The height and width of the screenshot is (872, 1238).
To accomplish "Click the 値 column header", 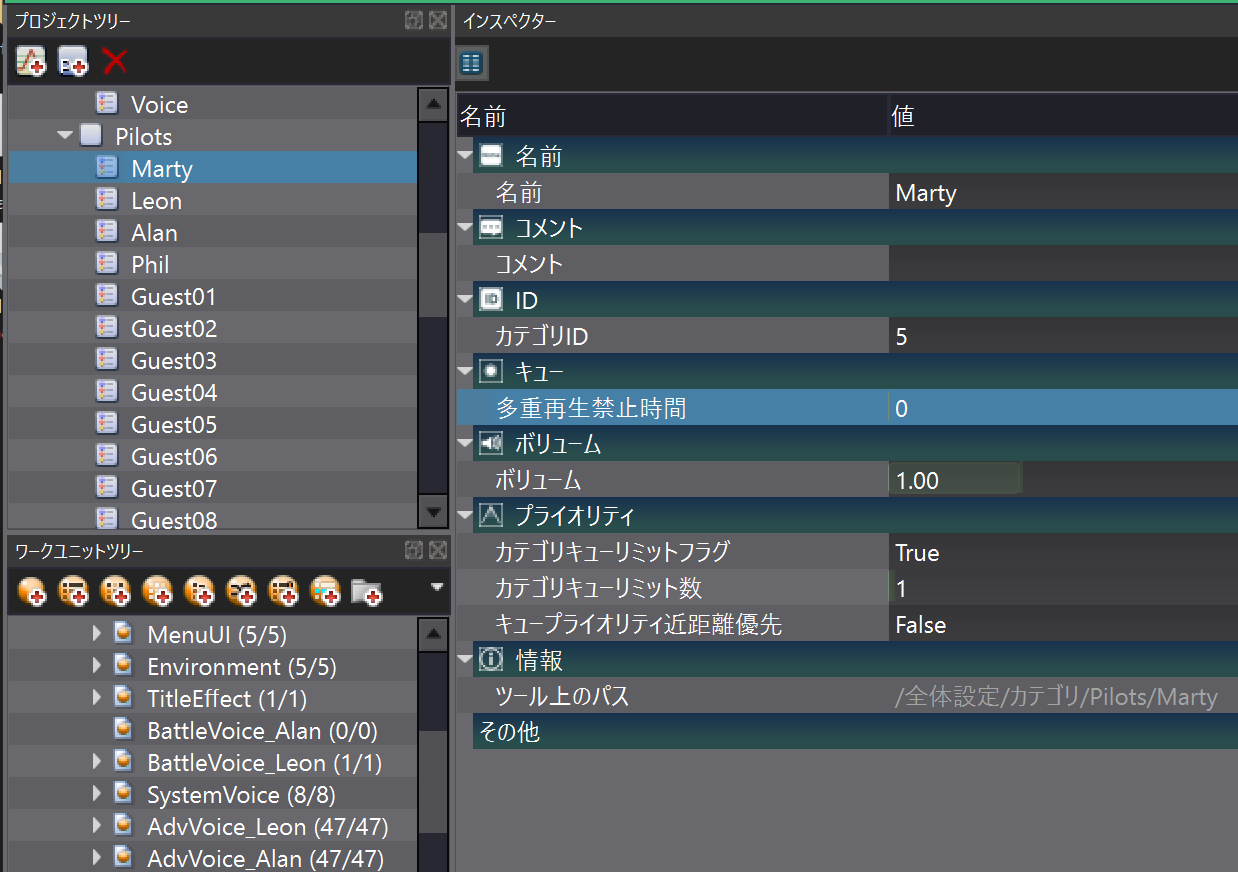I will [1063, 116].
